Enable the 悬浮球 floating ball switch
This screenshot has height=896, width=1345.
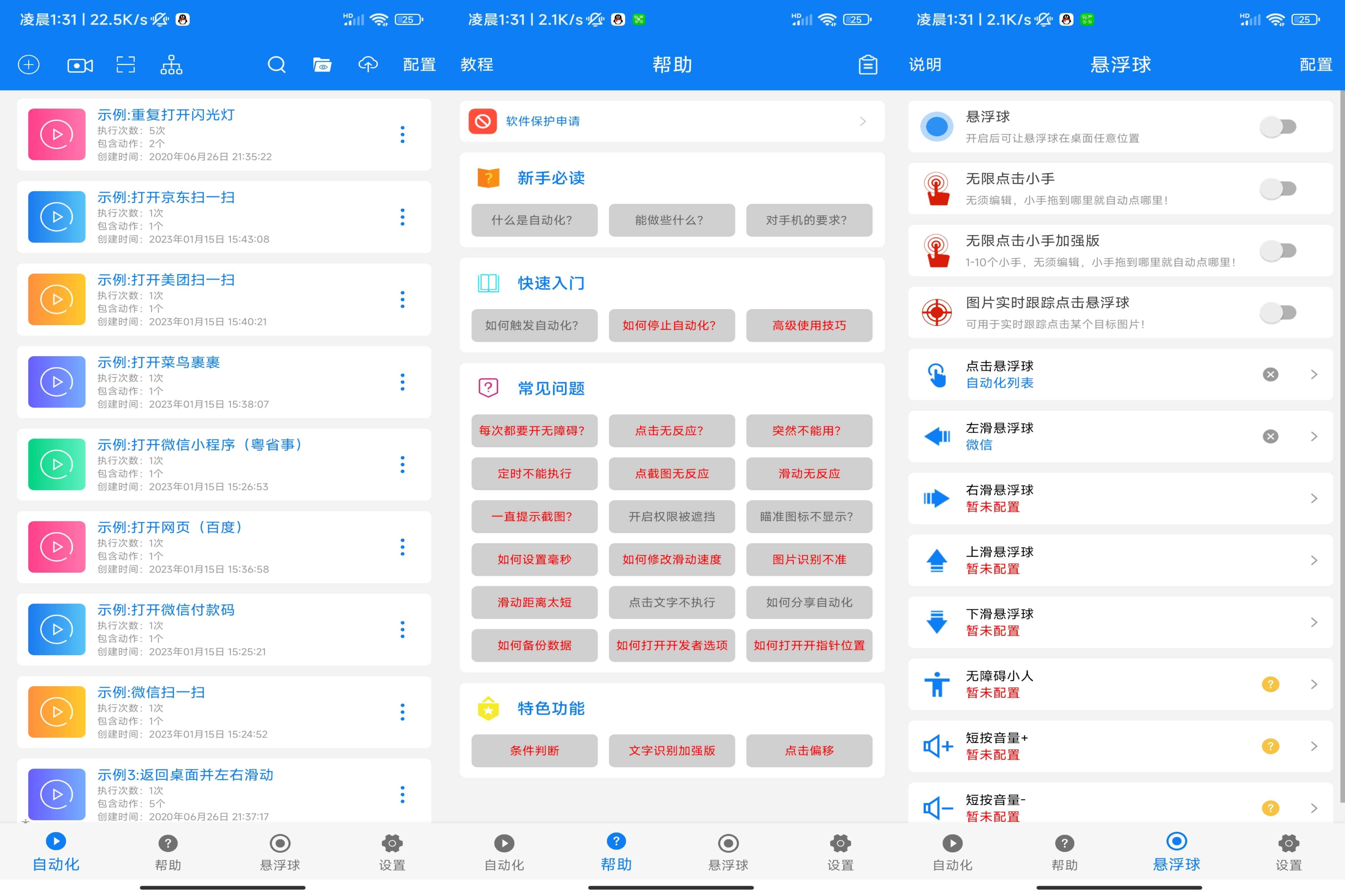[1278, 127]
